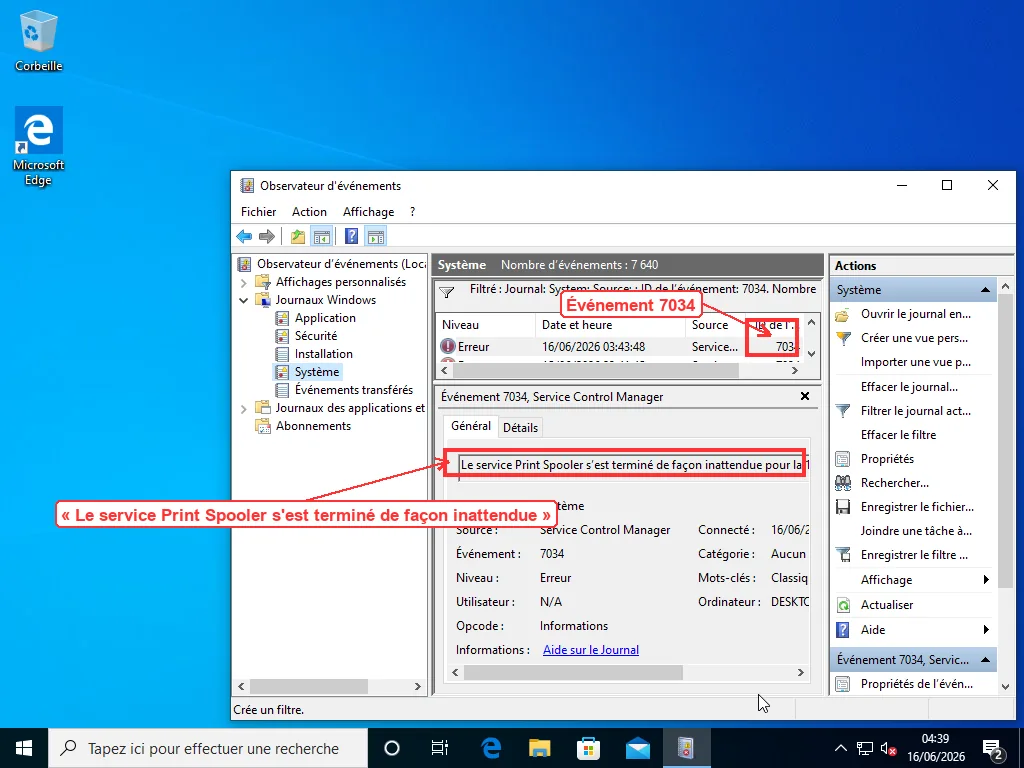Close the event preview pane
Image resolution: width=1024 pixels, height=768 pixels.
[x=805, y=396]
